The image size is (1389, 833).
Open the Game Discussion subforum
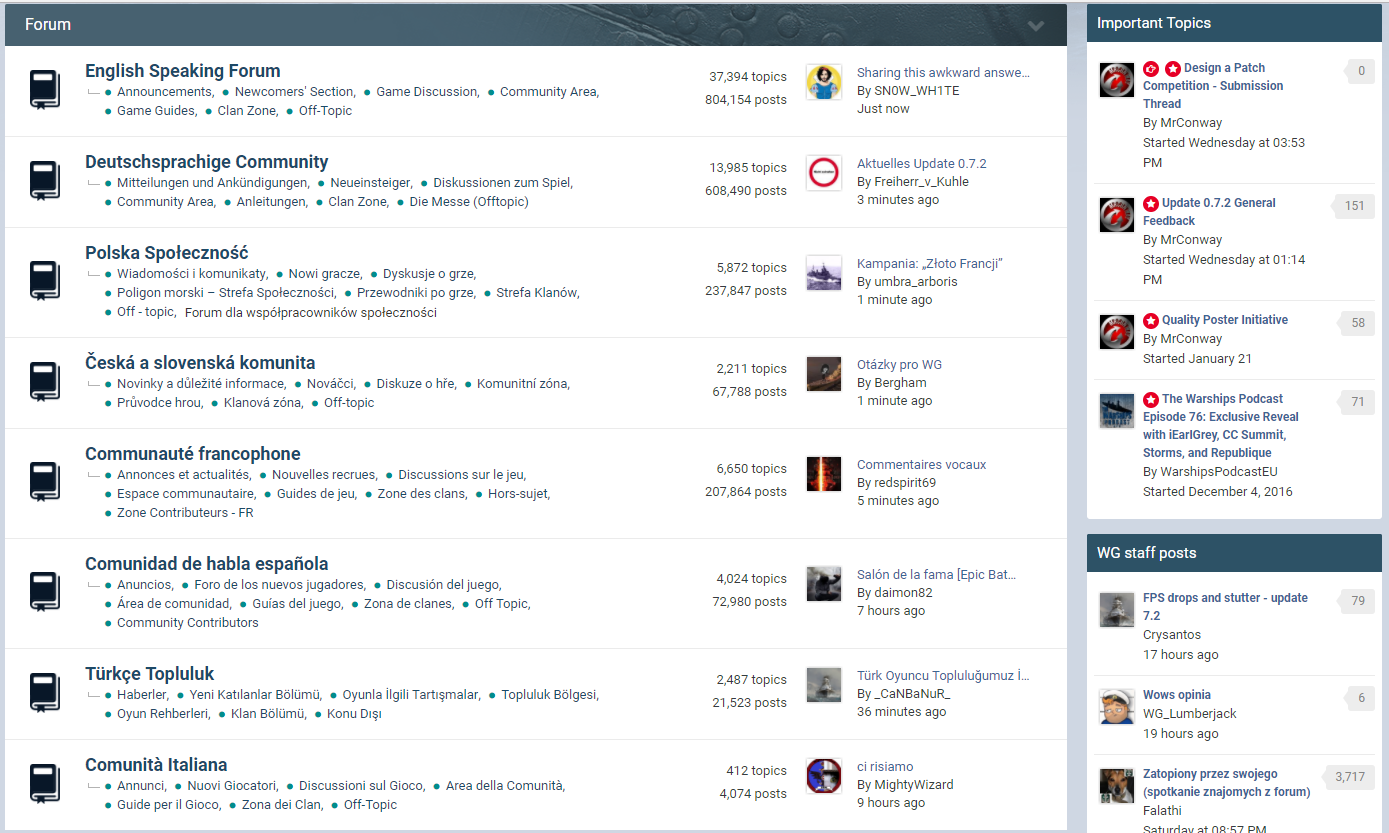pos(427,92)
